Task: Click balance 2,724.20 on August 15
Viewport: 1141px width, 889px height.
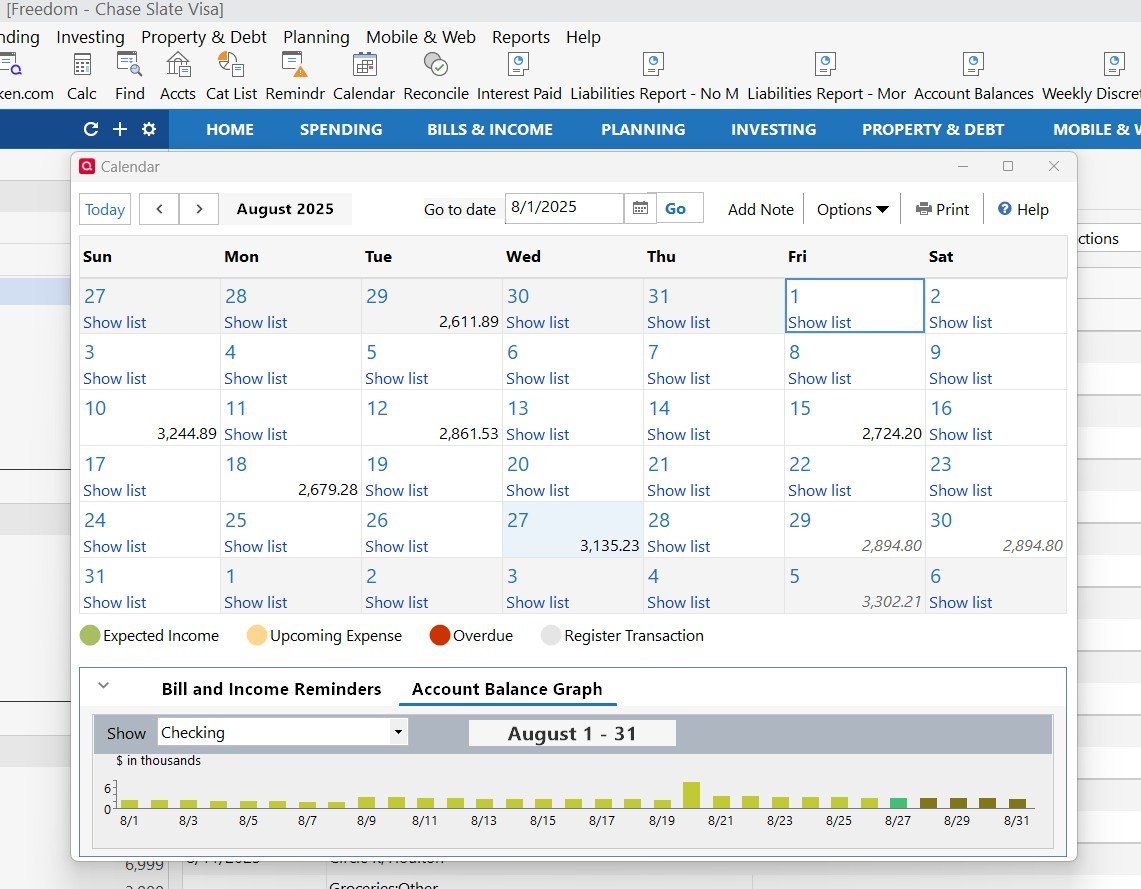Action: pos(892,434)
